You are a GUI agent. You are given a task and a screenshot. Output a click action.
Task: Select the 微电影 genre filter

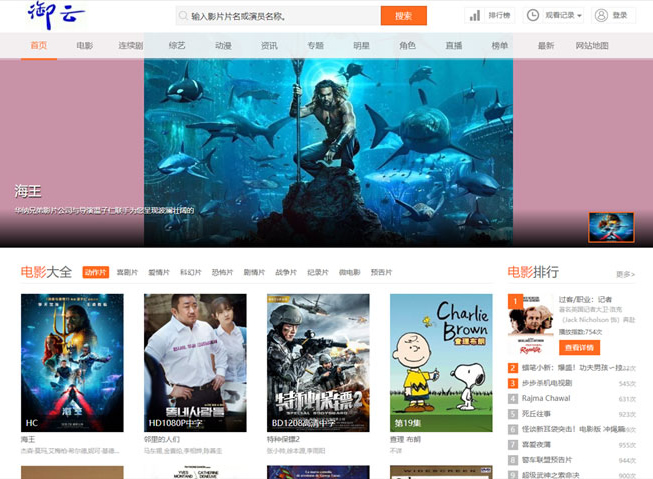[349, 272]
